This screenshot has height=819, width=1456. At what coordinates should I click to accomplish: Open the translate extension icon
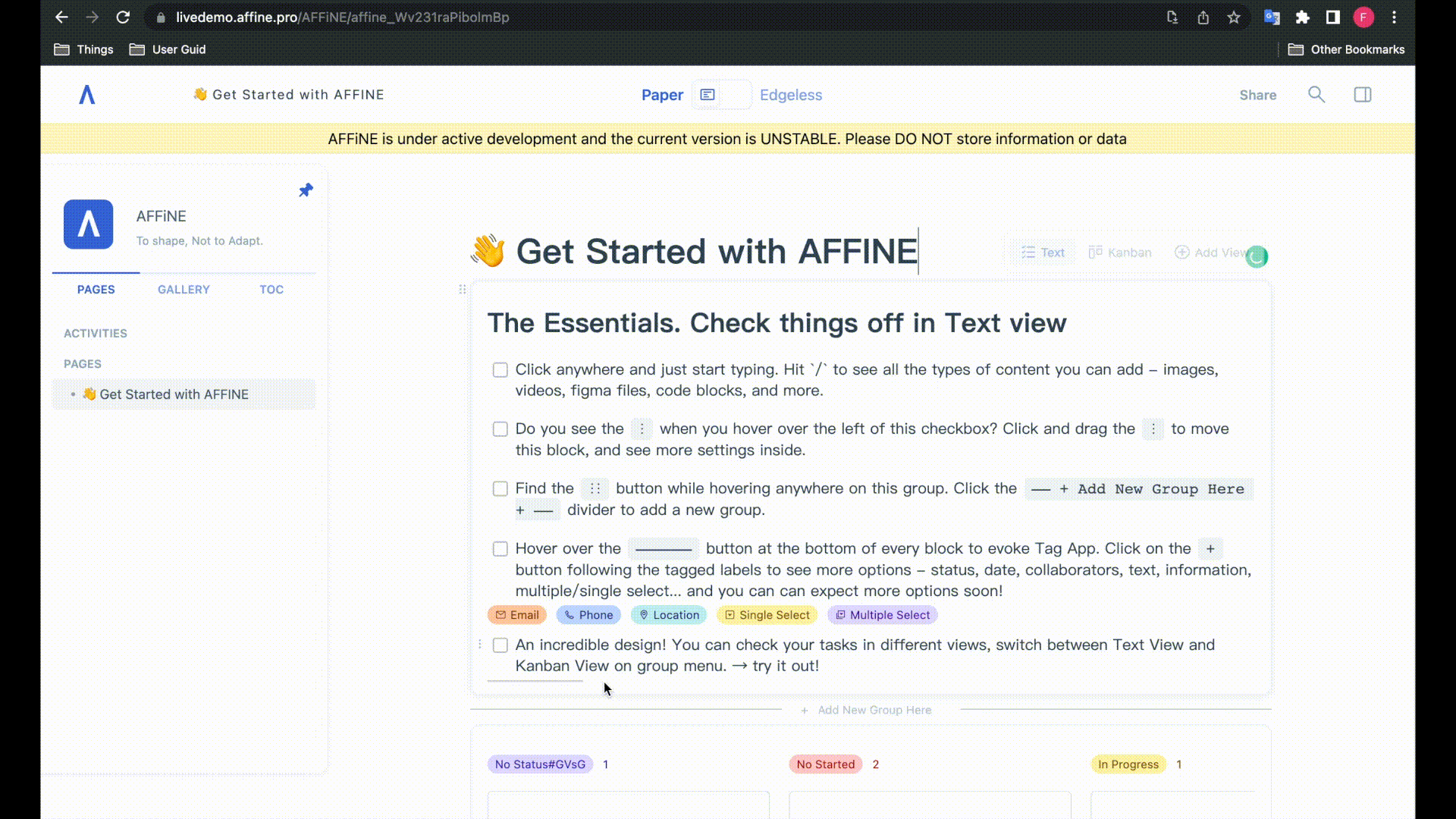1272,17
